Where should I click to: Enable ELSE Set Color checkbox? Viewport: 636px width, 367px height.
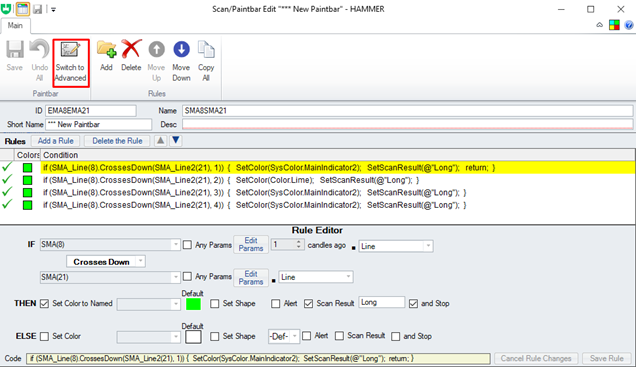tap(44, 336)
